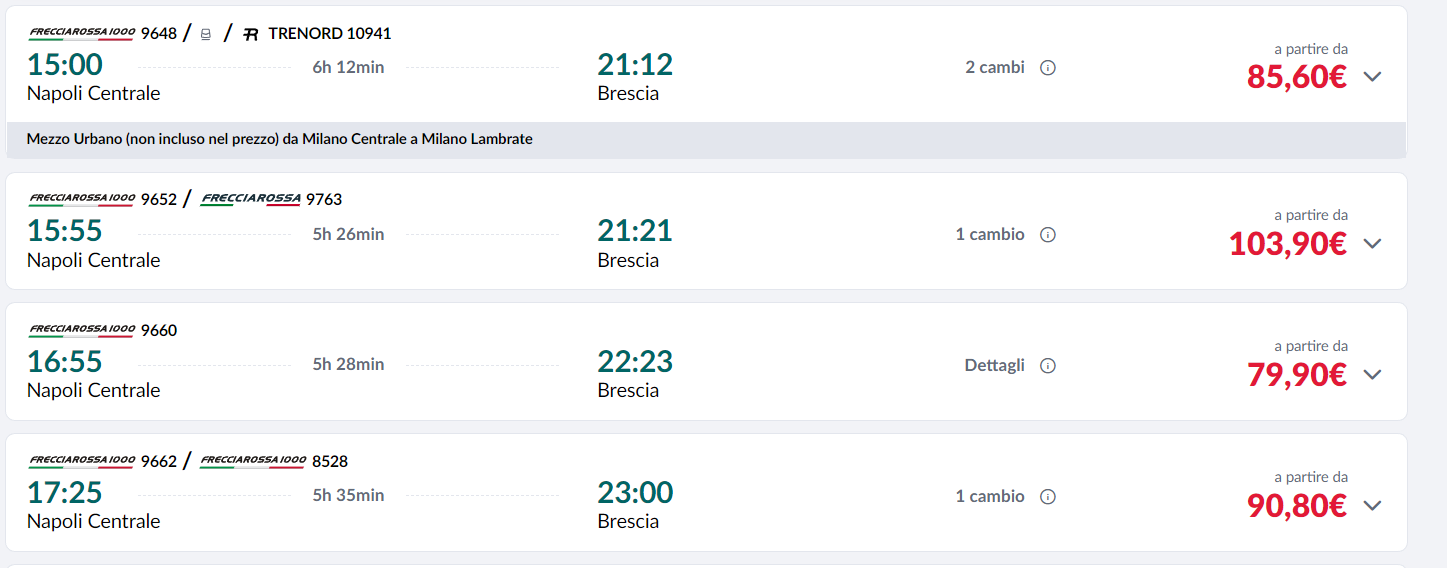Expand the 103,90€ fare options chevron
1447x568 pixels.
[x=1372, y=243]
